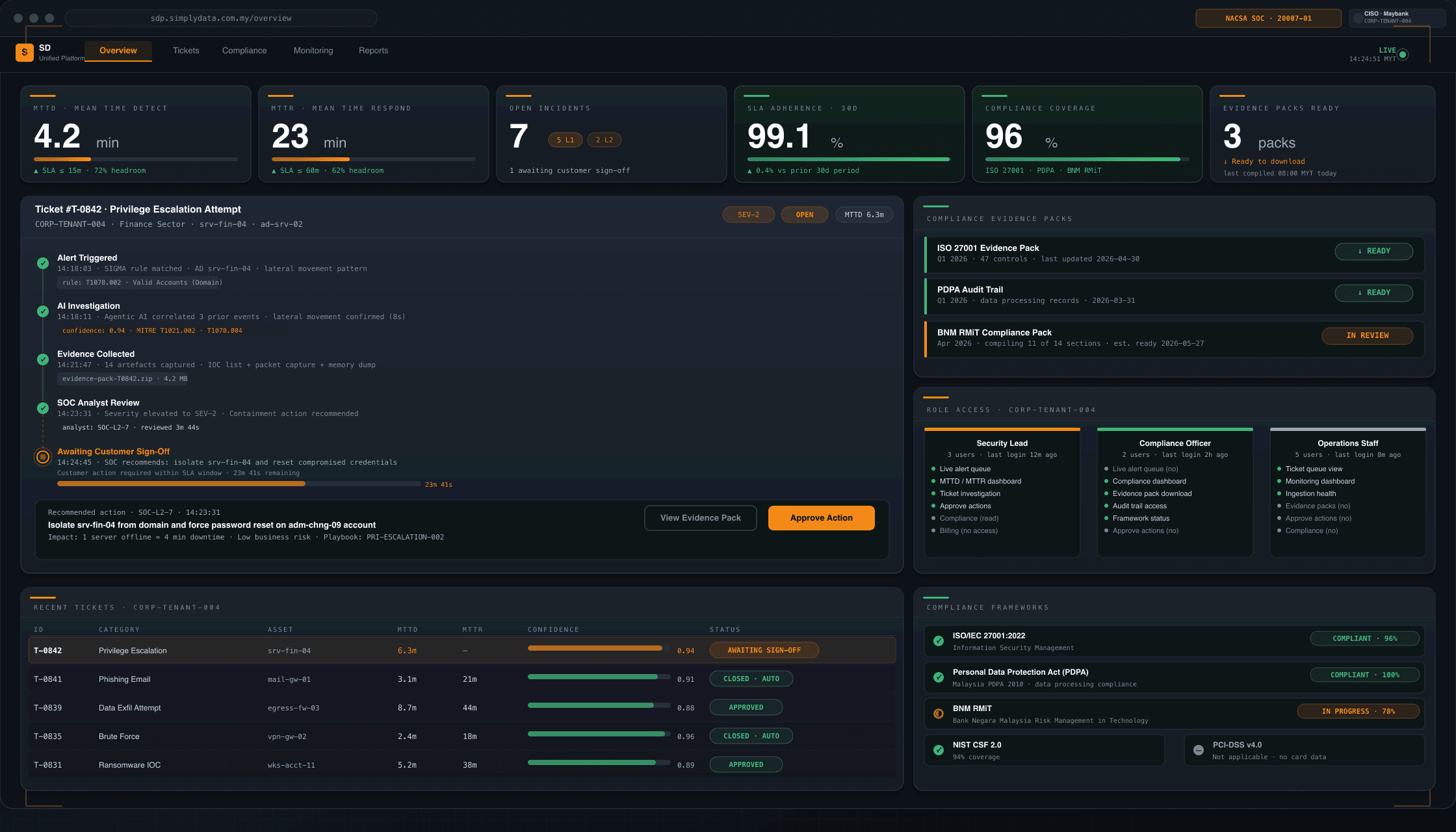Click CLOSED · AUTO status for T-0841
The width and height of the screenshot is (1456, 832).
(x=751, y=679)
